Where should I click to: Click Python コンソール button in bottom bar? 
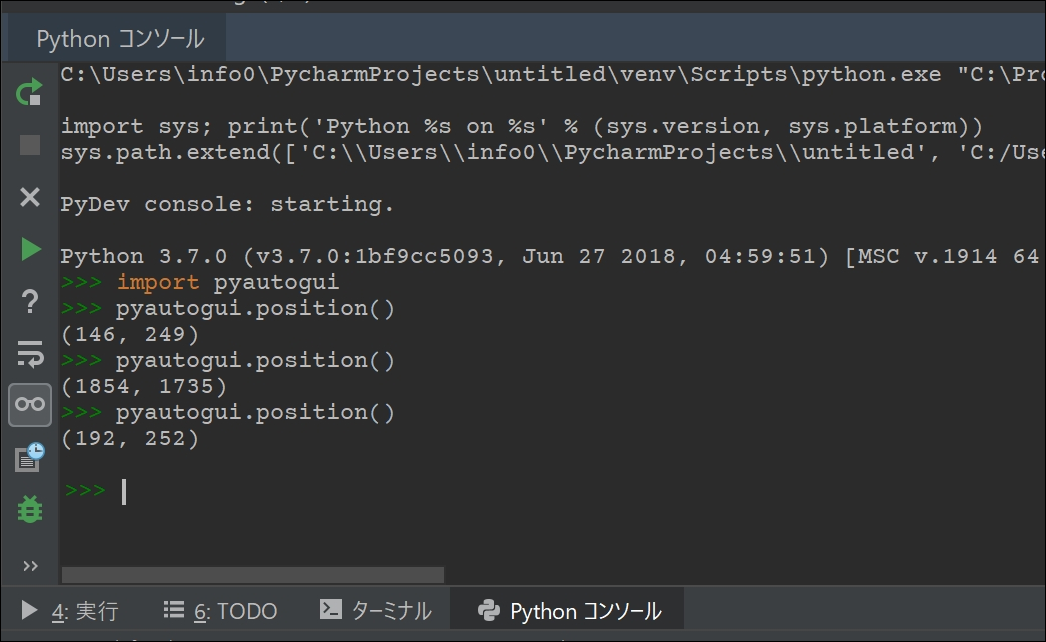click(x=568, y=611)
